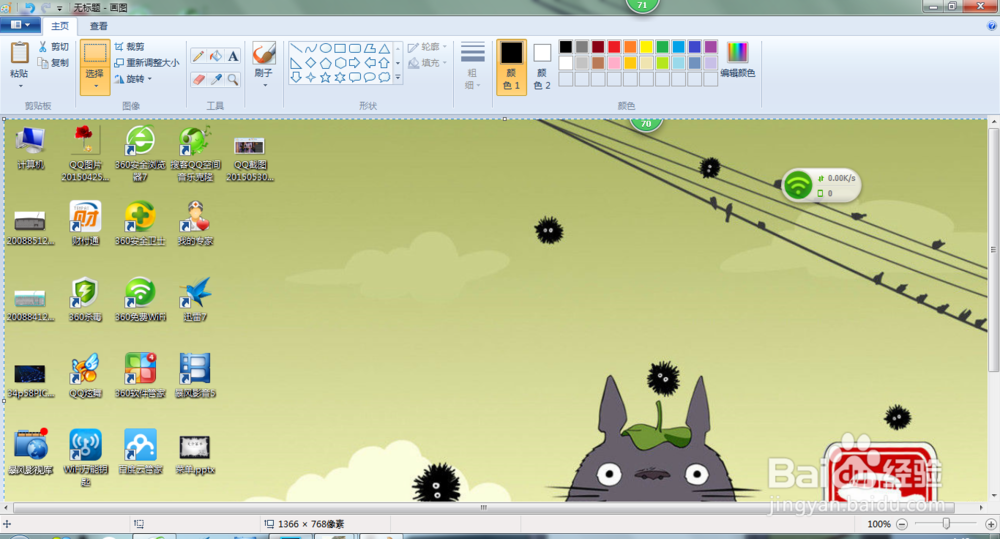This screenshot has width=1000, height=539.
Task: Open Customize Quick Access Toolbar arrow
Action: [x=59, y=8]
